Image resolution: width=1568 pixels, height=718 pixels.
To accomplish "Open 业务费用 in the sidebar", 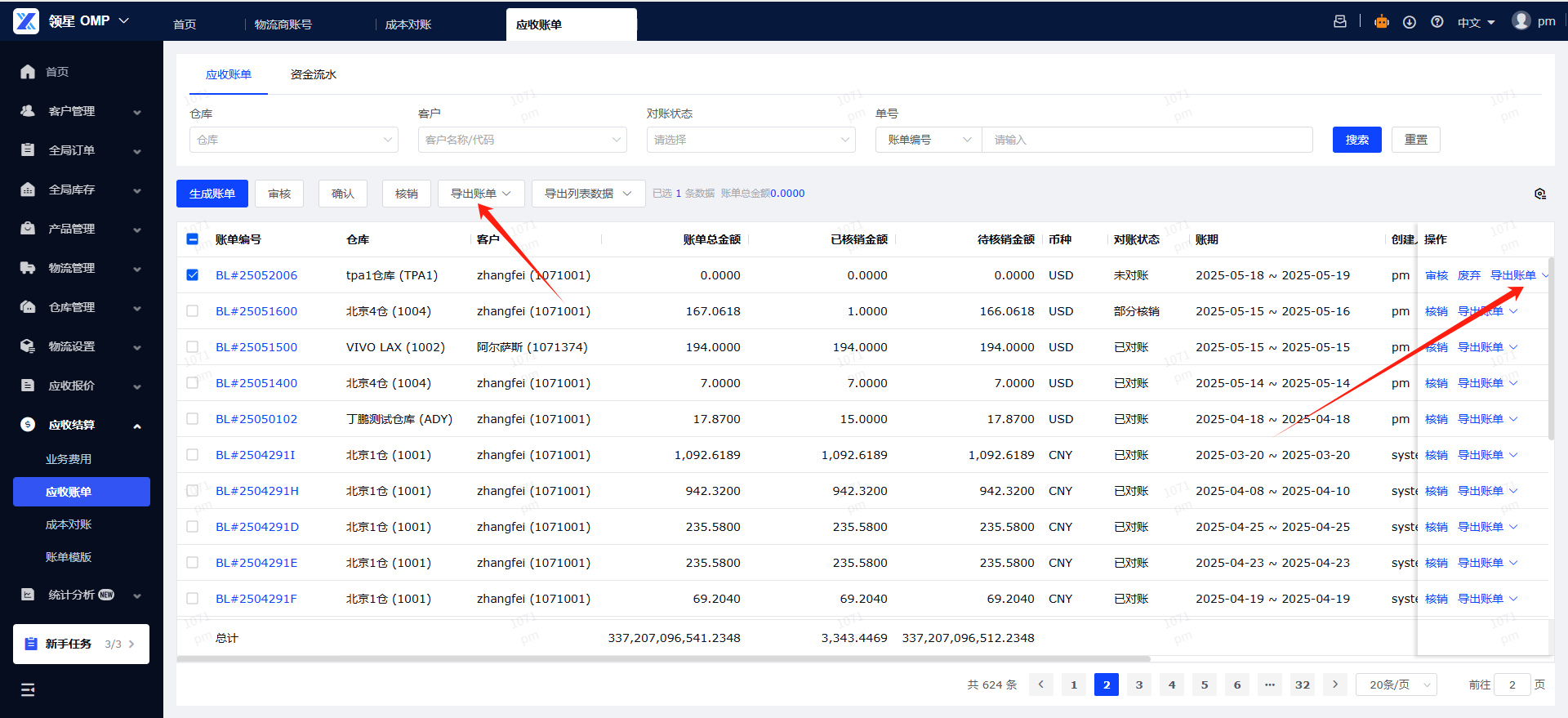I will (69, 459).
